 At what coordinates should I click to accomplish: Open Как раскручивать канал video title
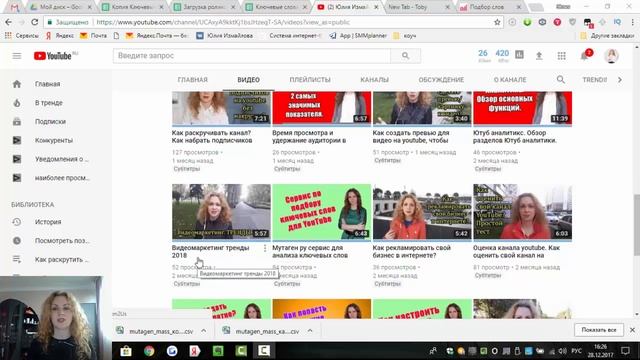coord(212,137)
